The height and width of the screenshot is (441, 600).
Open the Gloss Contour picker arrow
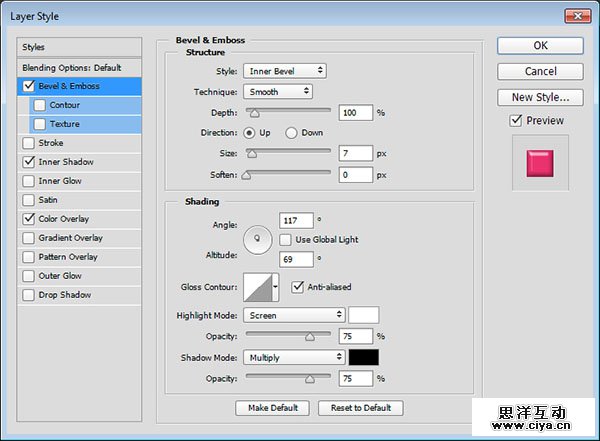tap(276, 288)
